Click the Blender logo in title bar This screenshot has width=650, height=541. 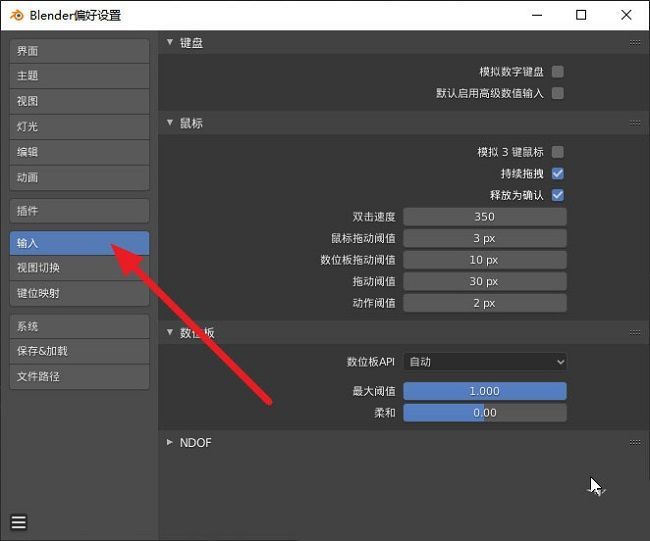coord(16,15)
